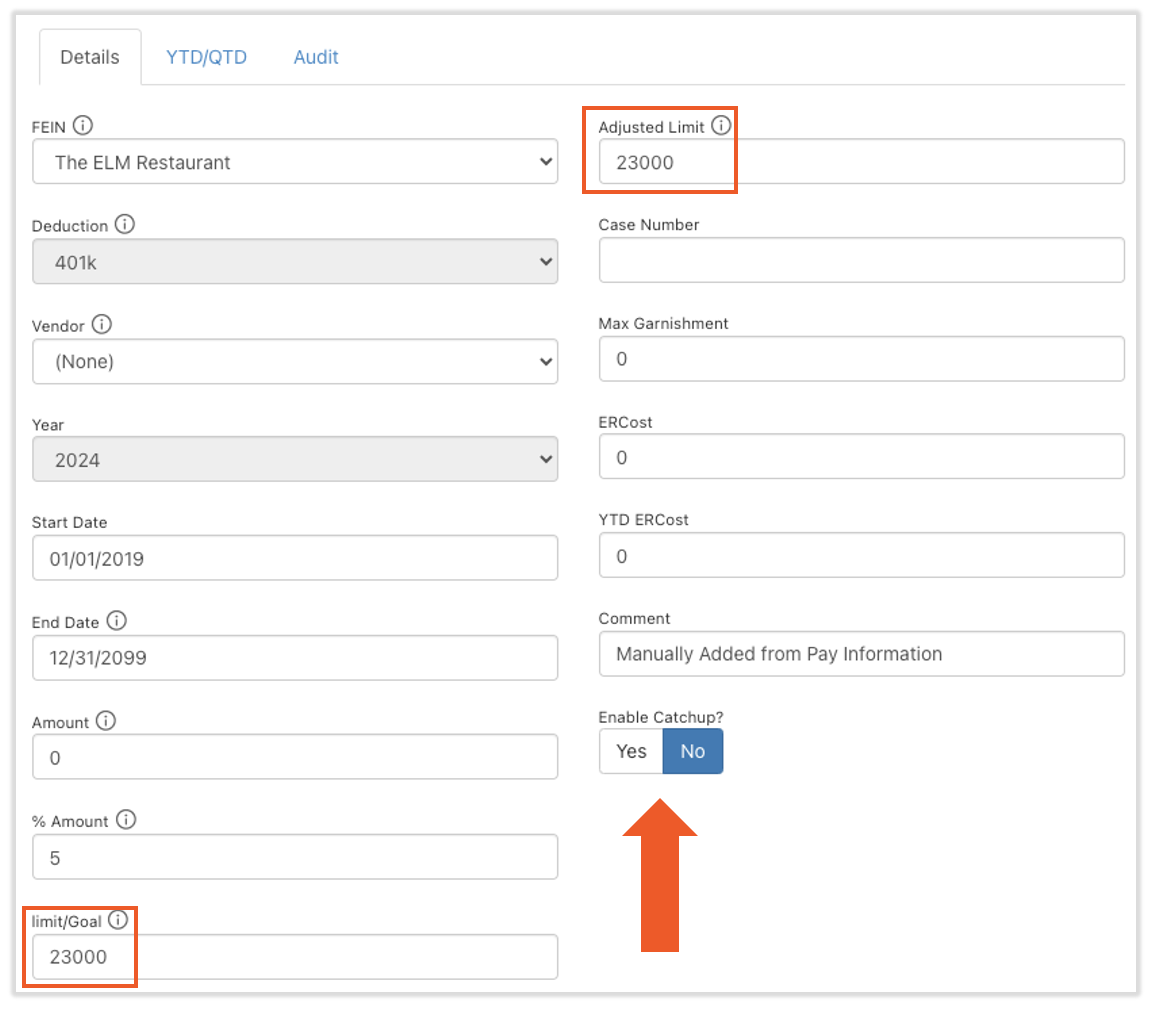
Task: Click the Adjusted Limit info icon
Action: pos(721,126)
